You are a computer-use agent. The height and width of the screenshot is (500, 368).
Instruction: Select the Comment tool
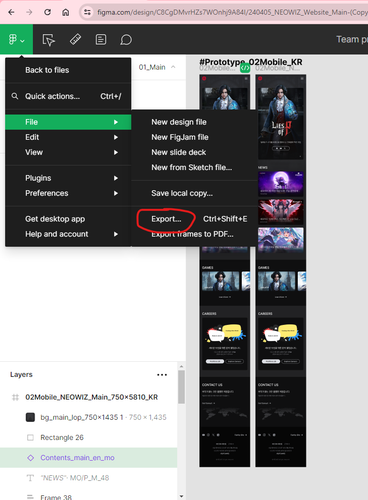click(126, 40)
